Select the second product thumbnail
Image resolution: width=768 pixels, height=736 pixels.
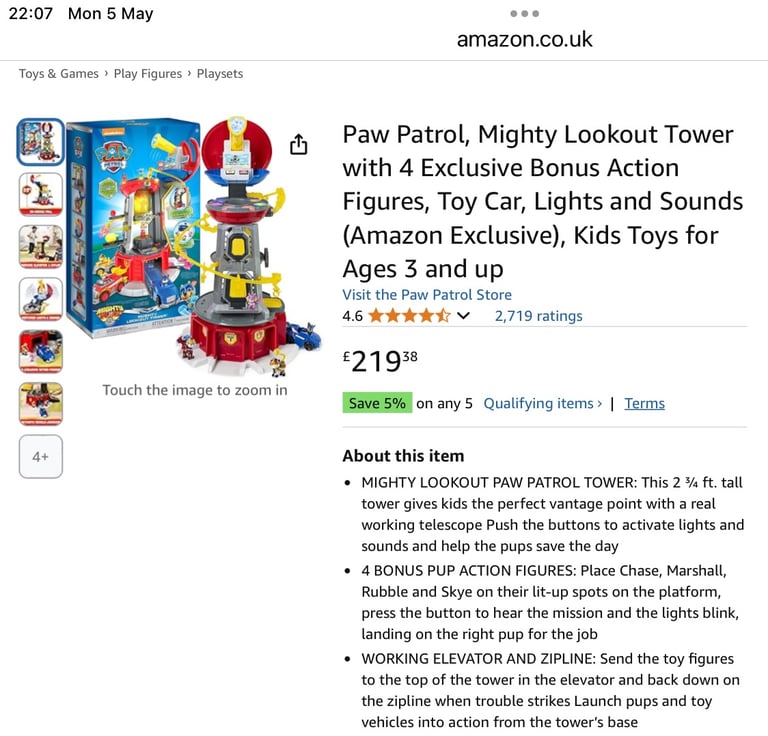tap(41, 194)
